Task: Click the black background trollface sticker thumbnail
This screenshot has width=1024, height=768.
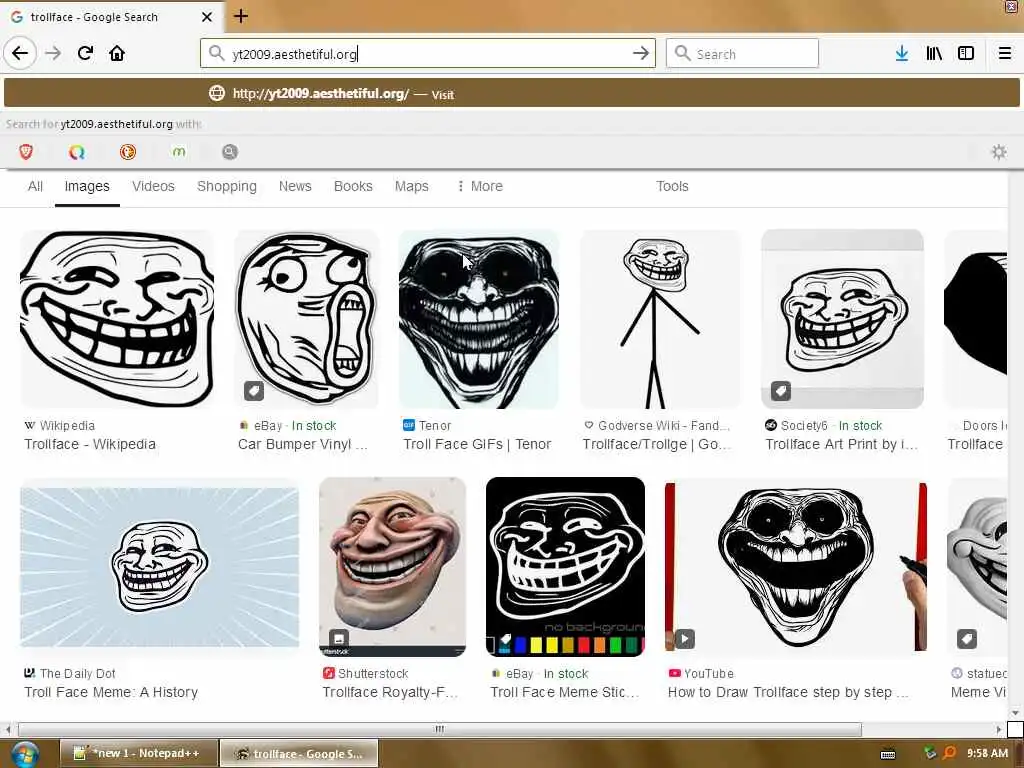Action: 566,567
